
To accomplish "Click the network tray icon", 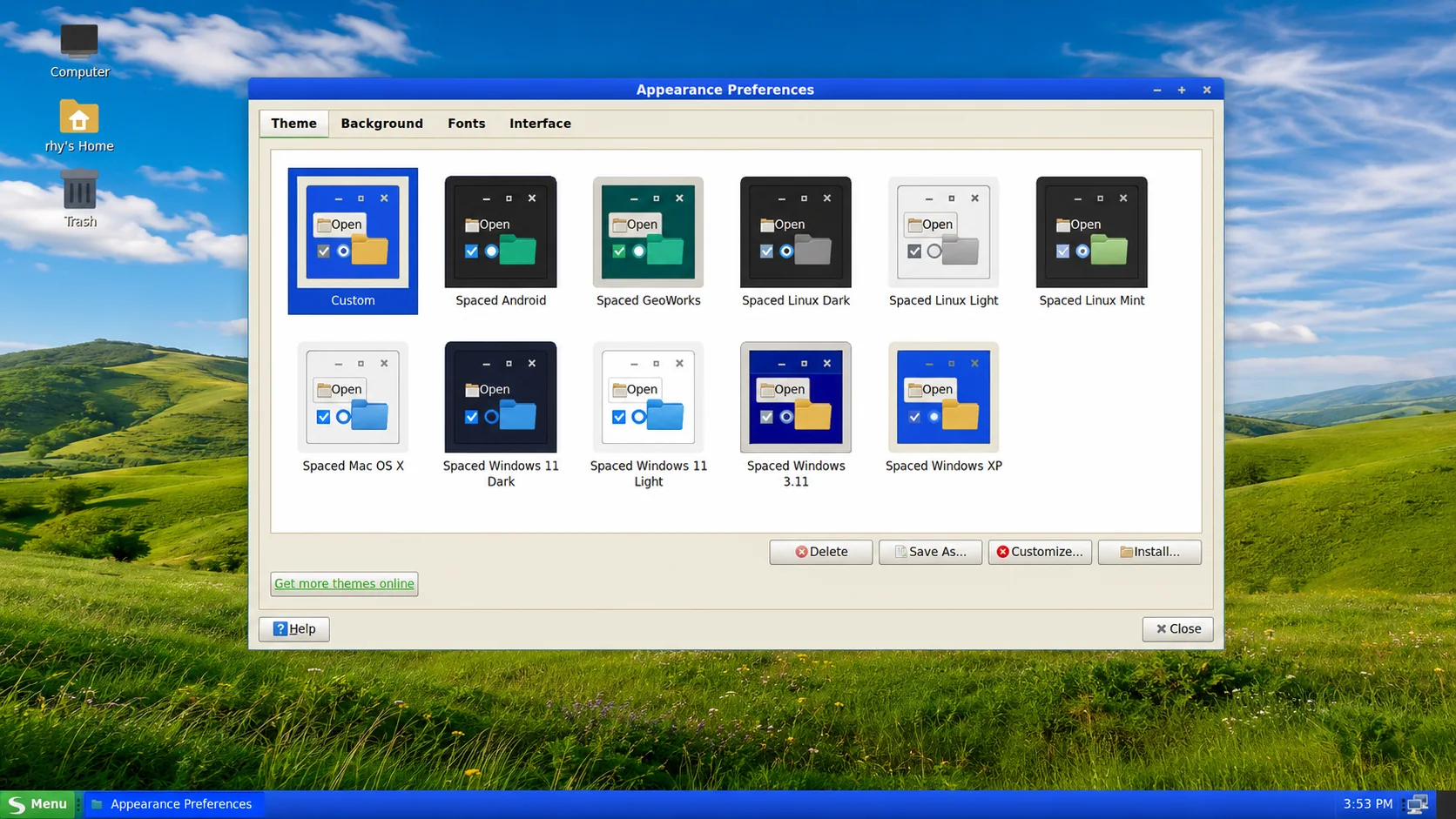I will [x=1419, y=804].
